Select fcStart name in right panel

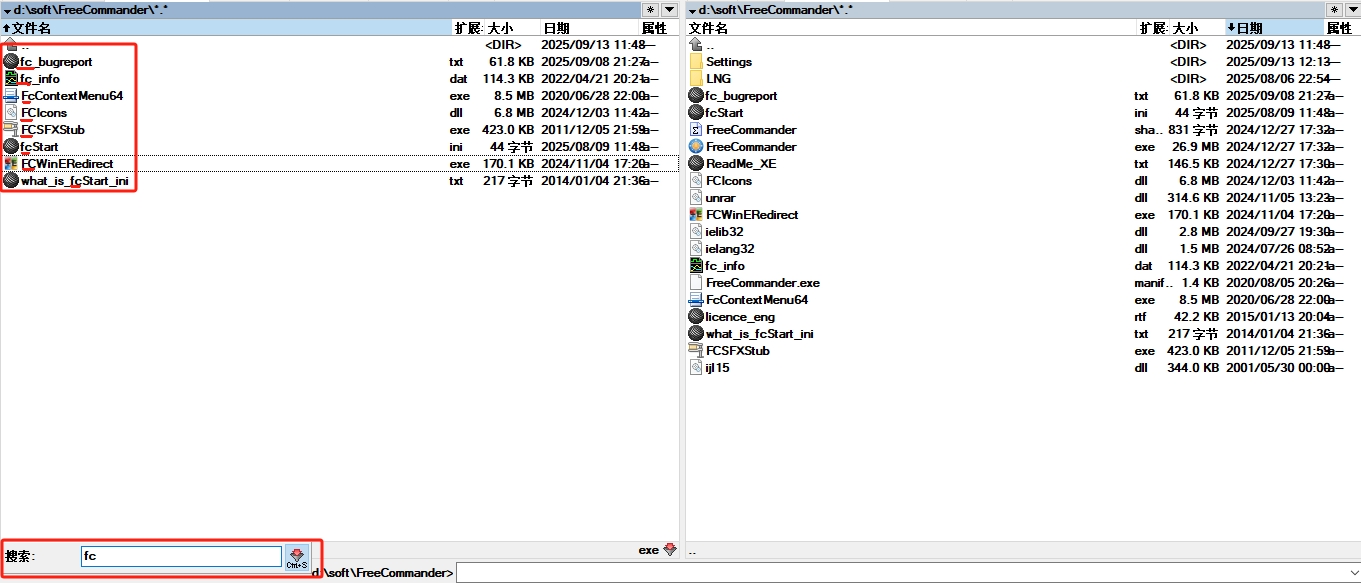click(x=724, y=113)
